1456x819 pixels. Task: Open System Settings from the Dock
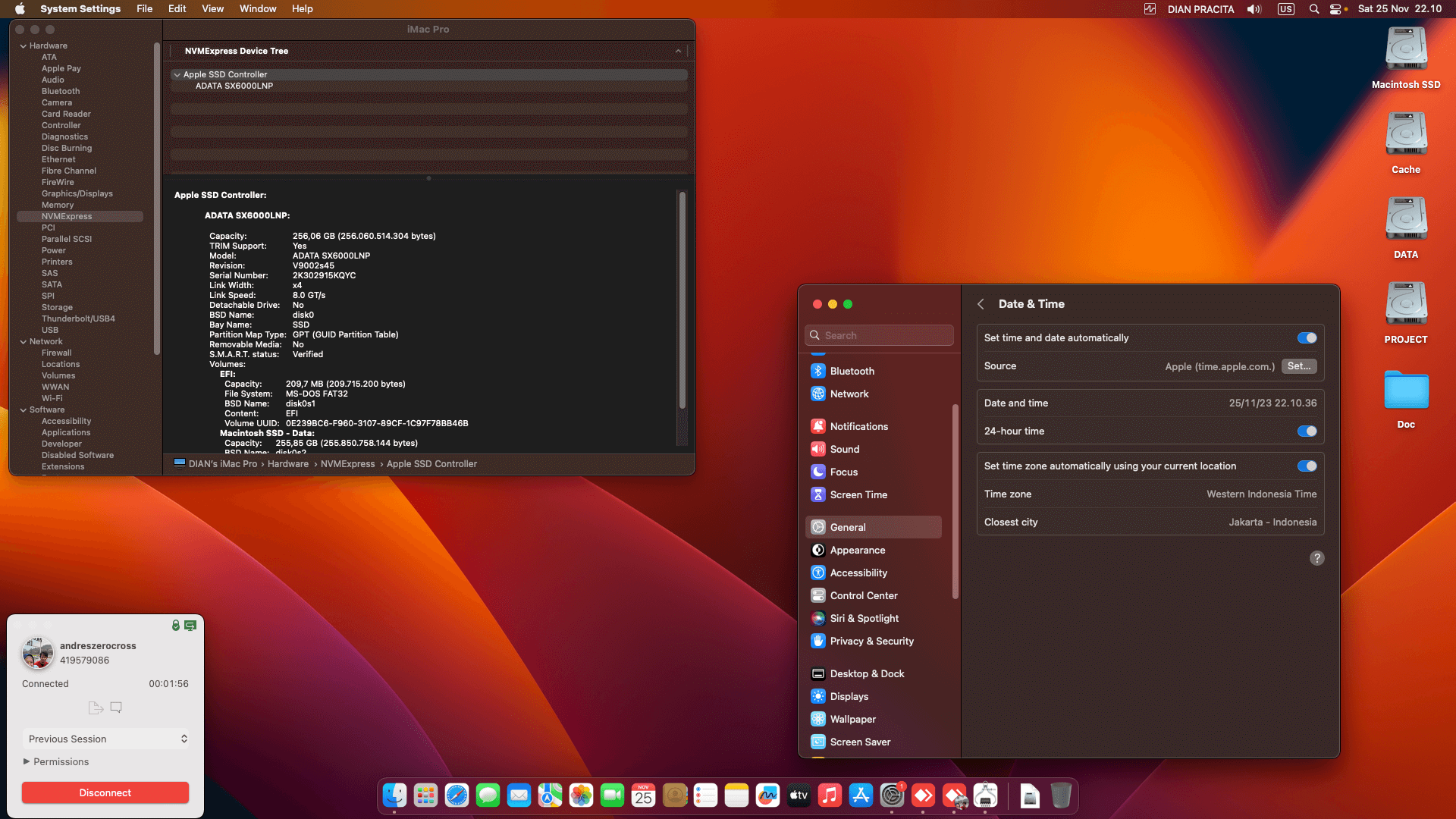pyautogui.click(x=892, y=795)
